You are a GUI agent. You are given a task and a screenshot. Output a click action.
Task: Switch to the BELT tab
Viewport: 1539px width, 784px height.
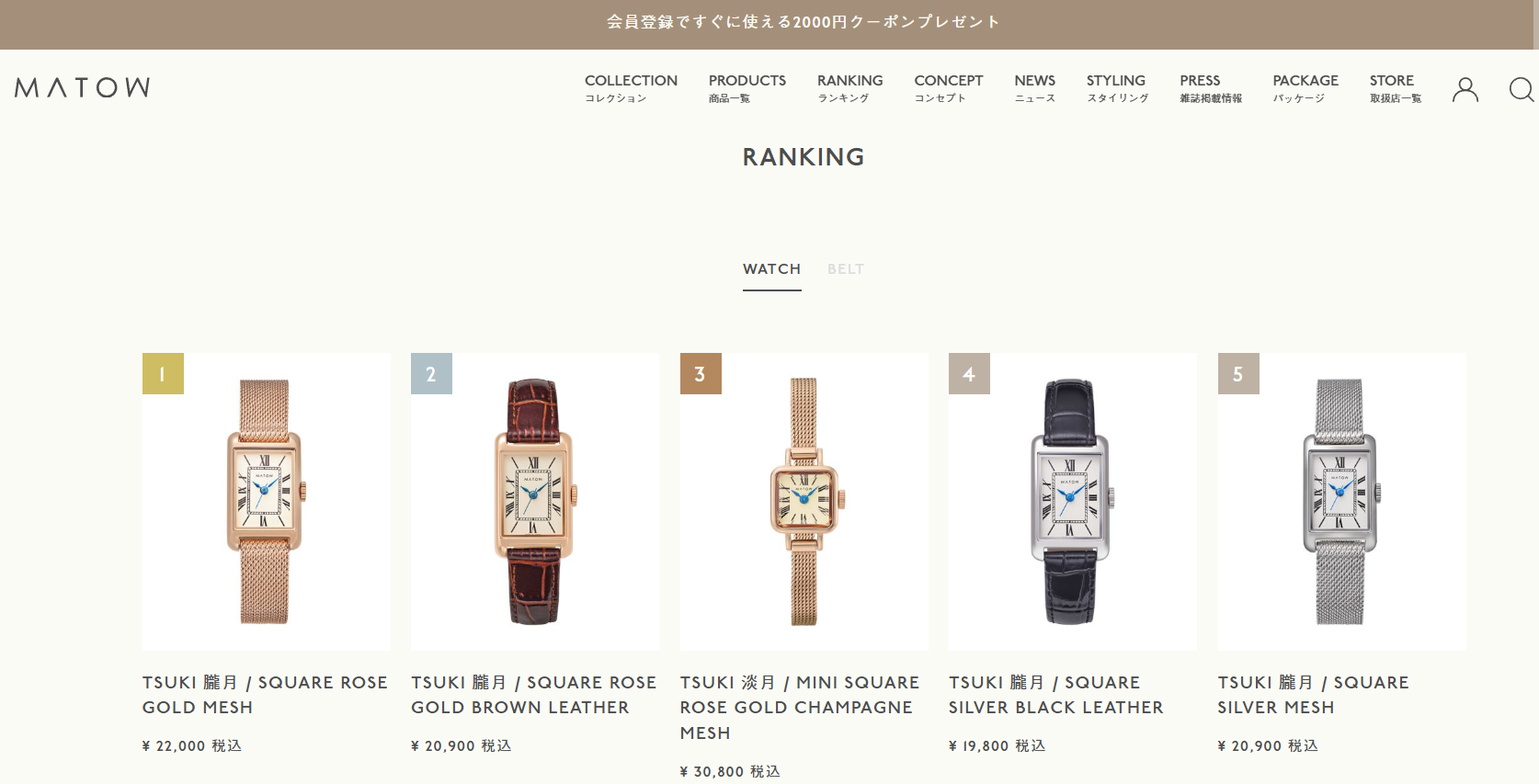[x=846, y=269]
